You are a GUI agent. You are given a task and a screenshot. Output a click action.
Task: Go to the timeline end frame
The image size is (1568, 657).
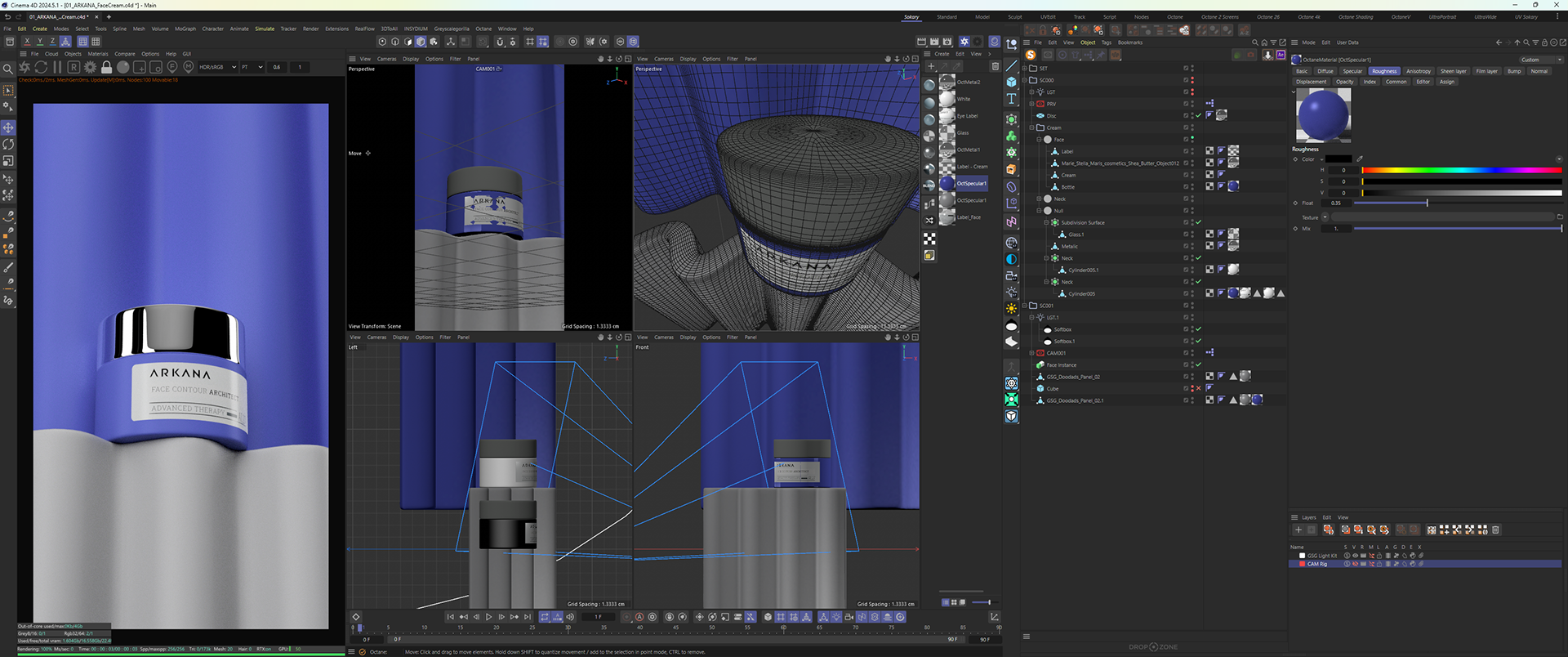[x=528, y=617]
